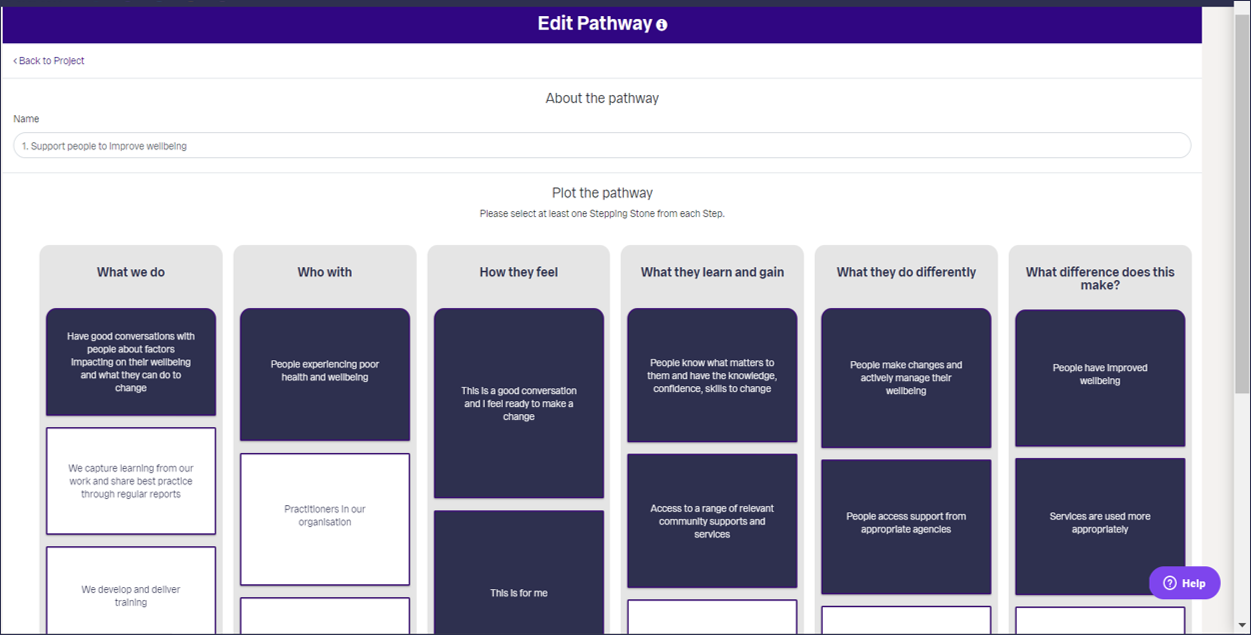Screen dimensions: 1258x635
Task: Toggle 'People make changes and actively manage' card
Action: (906, 378)
